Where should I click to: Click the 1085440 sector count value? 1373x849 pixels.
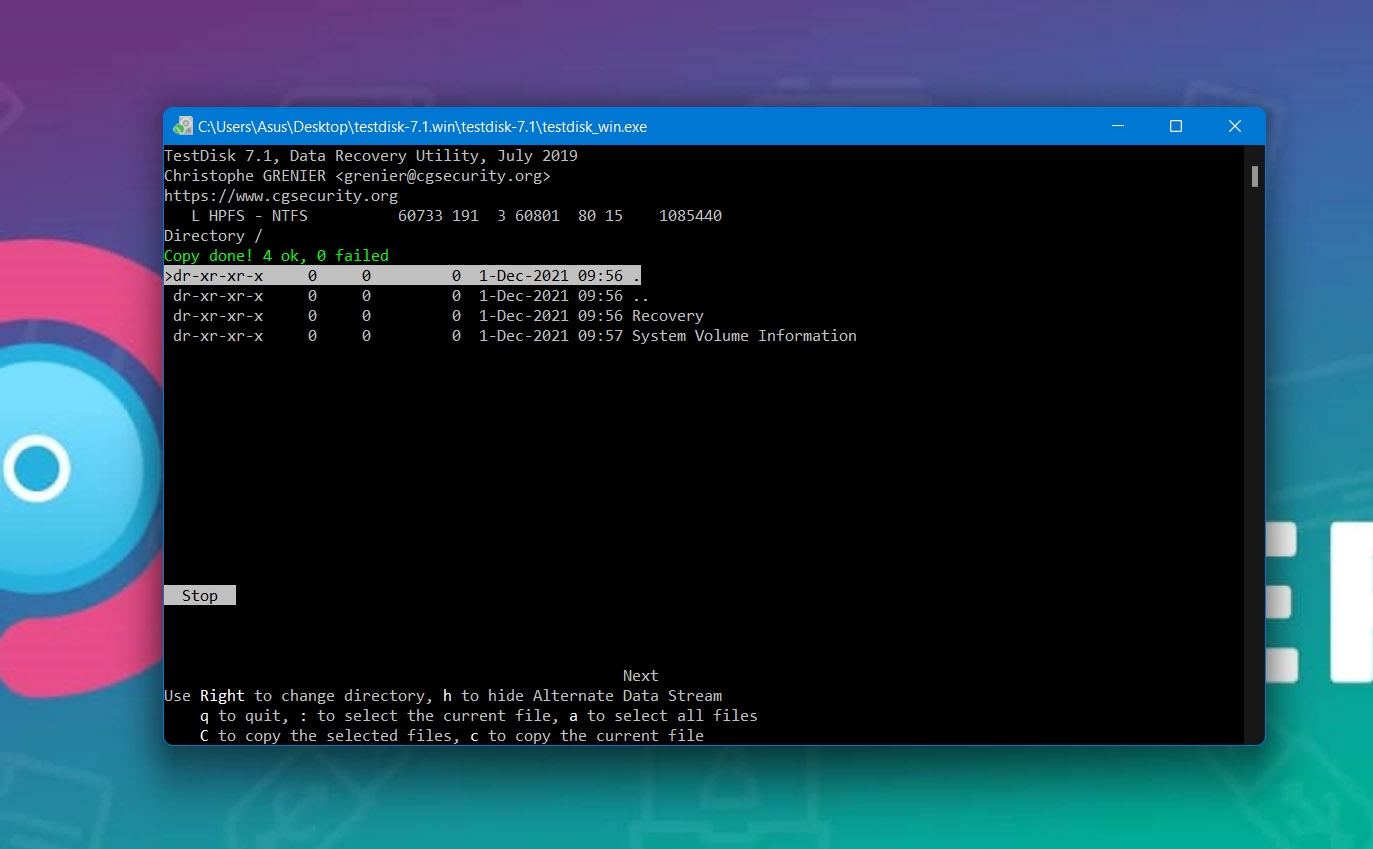[x=690, y=216]
